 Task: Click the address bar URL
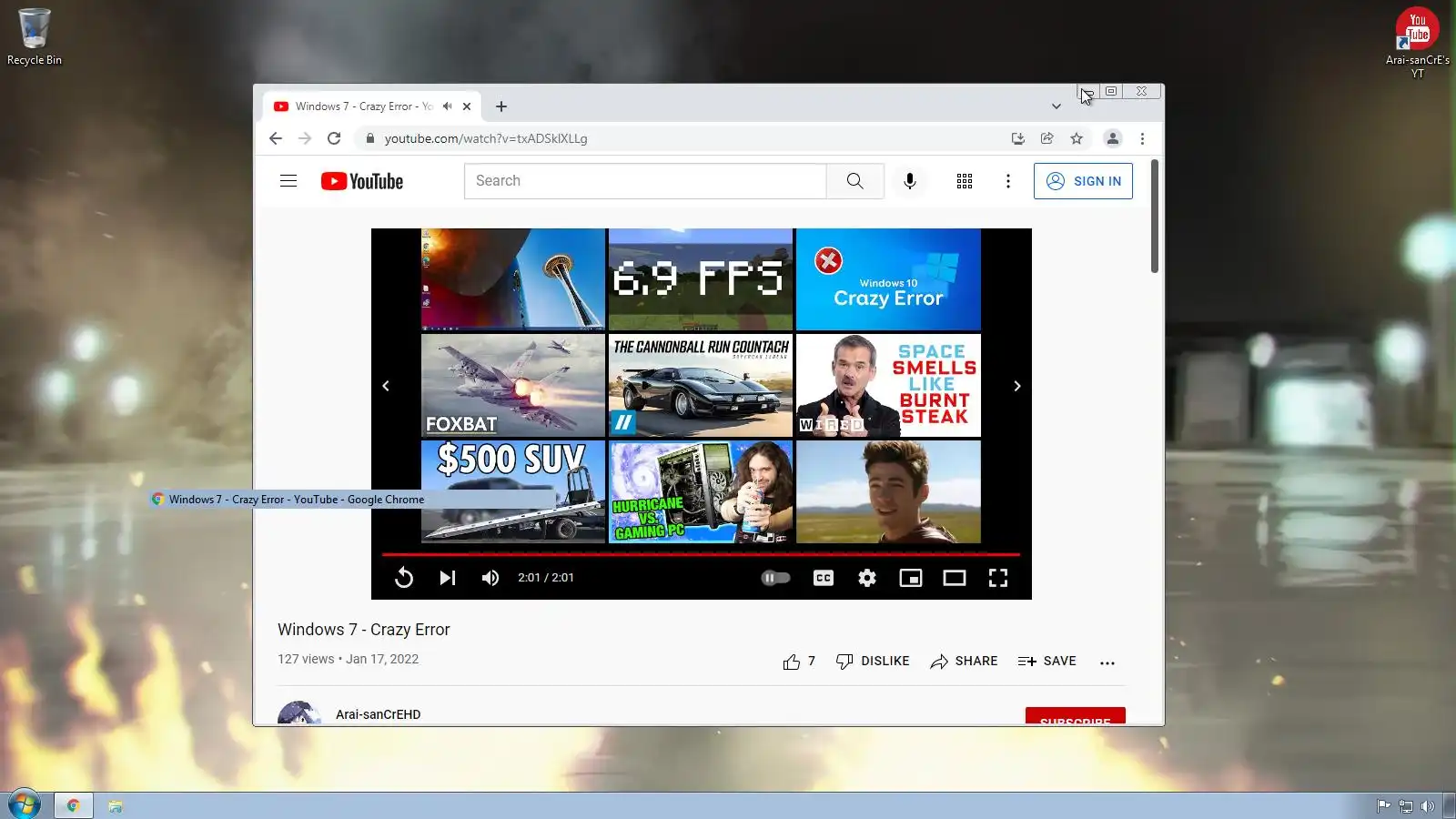point(486,138)
